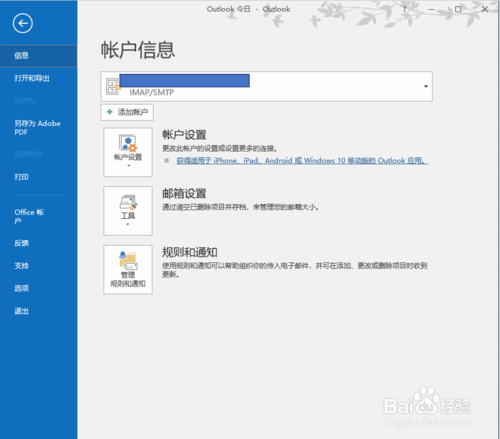The width and height of the screenshot is (500, 439).
Task: Click the IMAP/SMTP label text
Action: 152,92
